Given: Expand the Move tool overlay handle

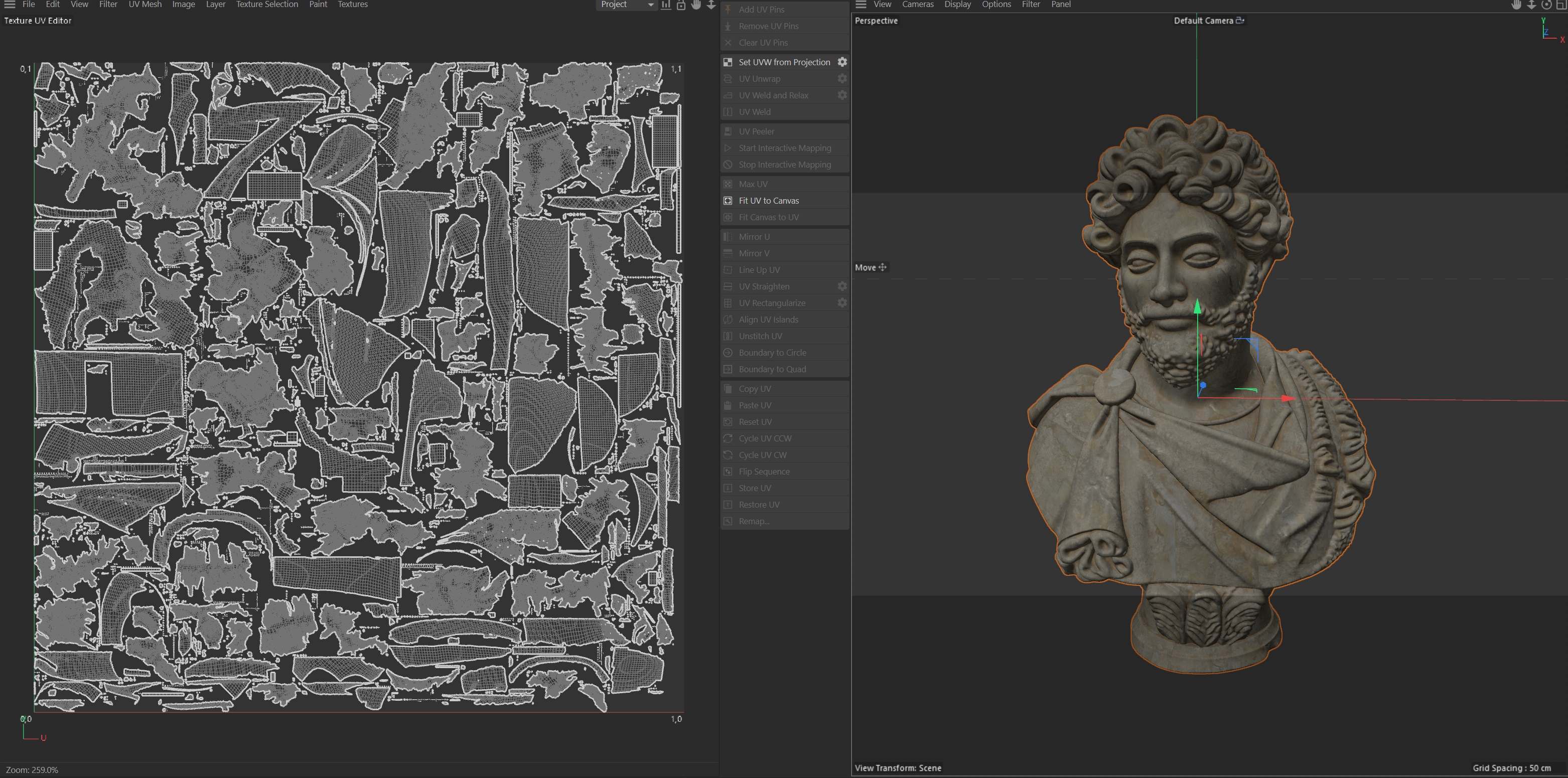Looking at the screenshot, I should tap(883, 267).
